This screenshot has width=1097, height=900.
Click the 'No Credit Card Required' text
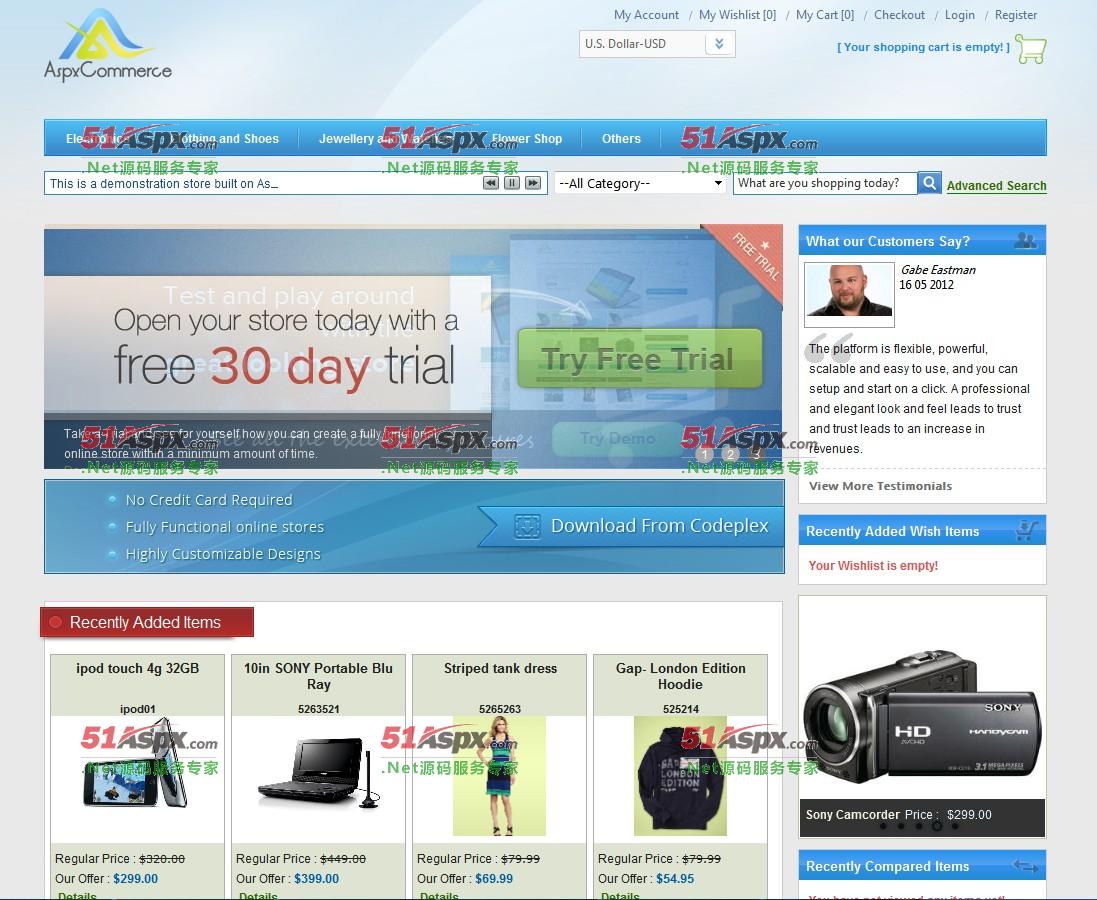tap(209, 500)
